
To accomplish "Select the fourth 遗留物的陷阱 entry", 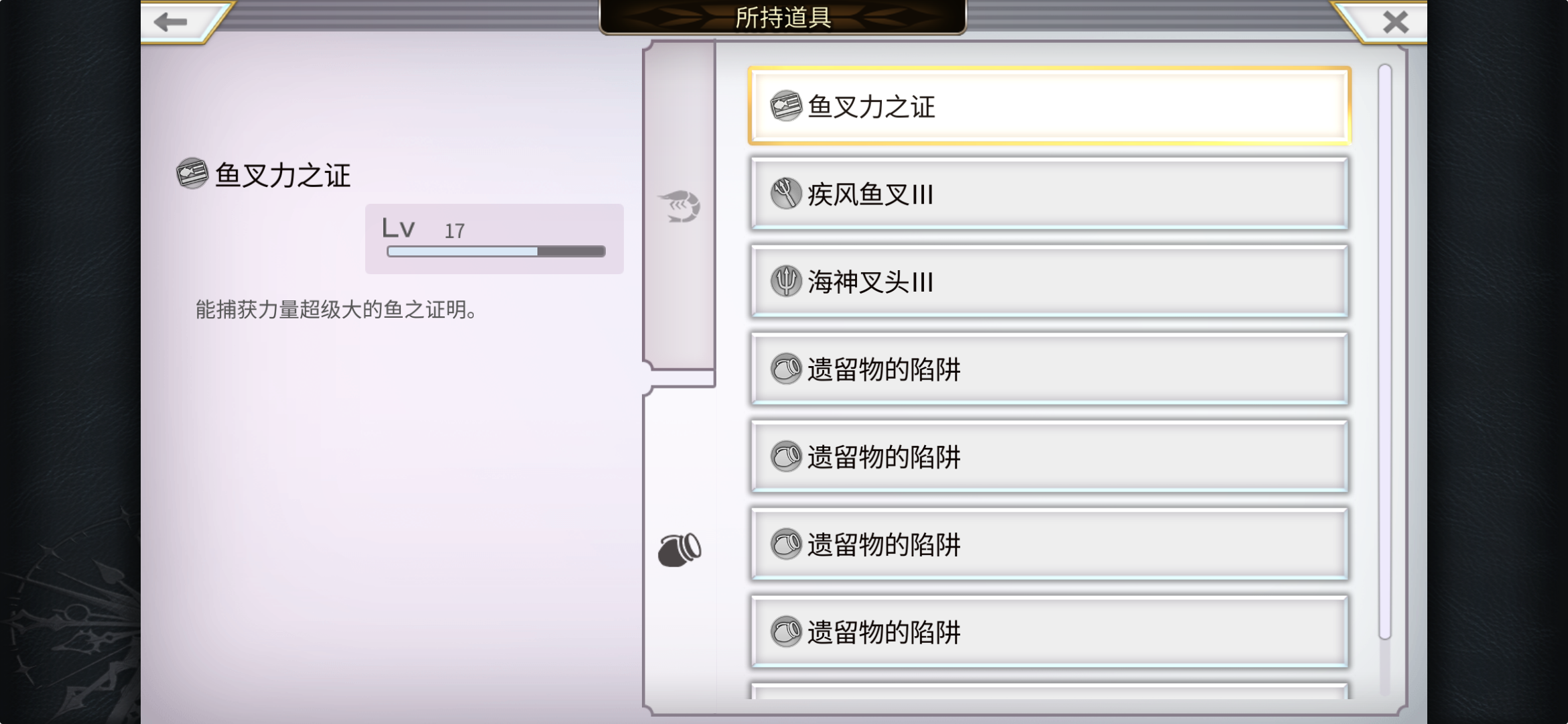I will click(x=1049, y=631).
